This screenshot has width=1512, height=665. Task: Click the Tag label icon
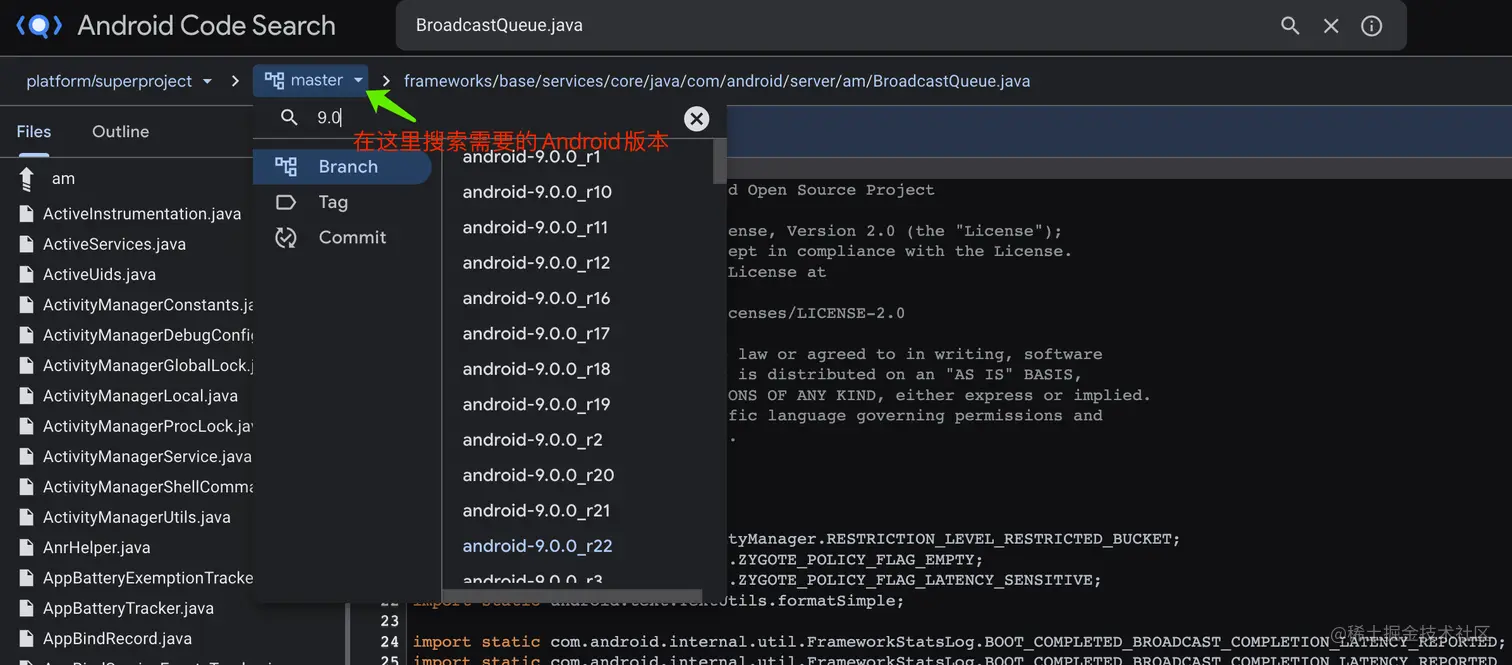(286, 202)
